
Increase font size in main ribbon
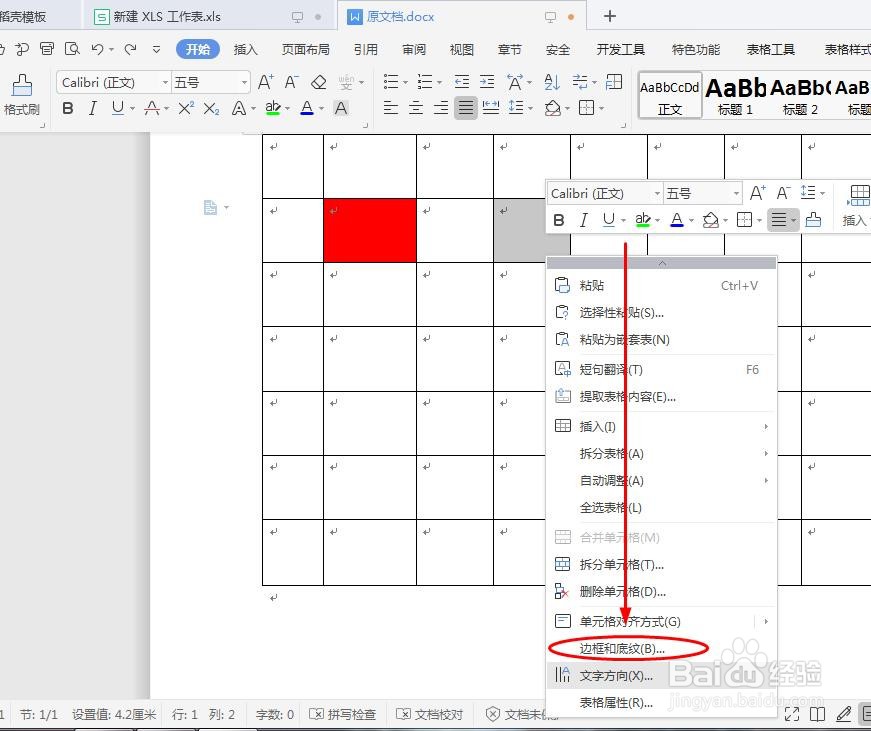pyautogui.click(x=266, y=82)
